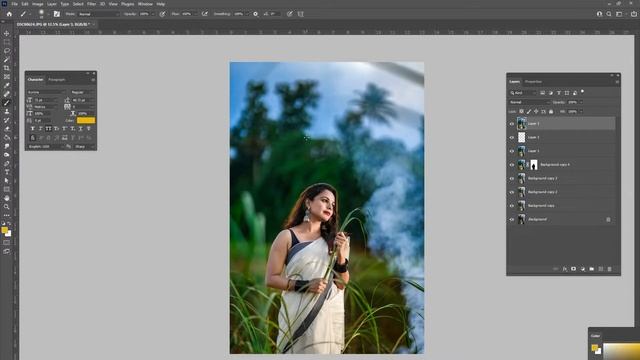This screenshot has width=640, height=360.
Task: Select the Zoom tool
Action: [7, 207]
